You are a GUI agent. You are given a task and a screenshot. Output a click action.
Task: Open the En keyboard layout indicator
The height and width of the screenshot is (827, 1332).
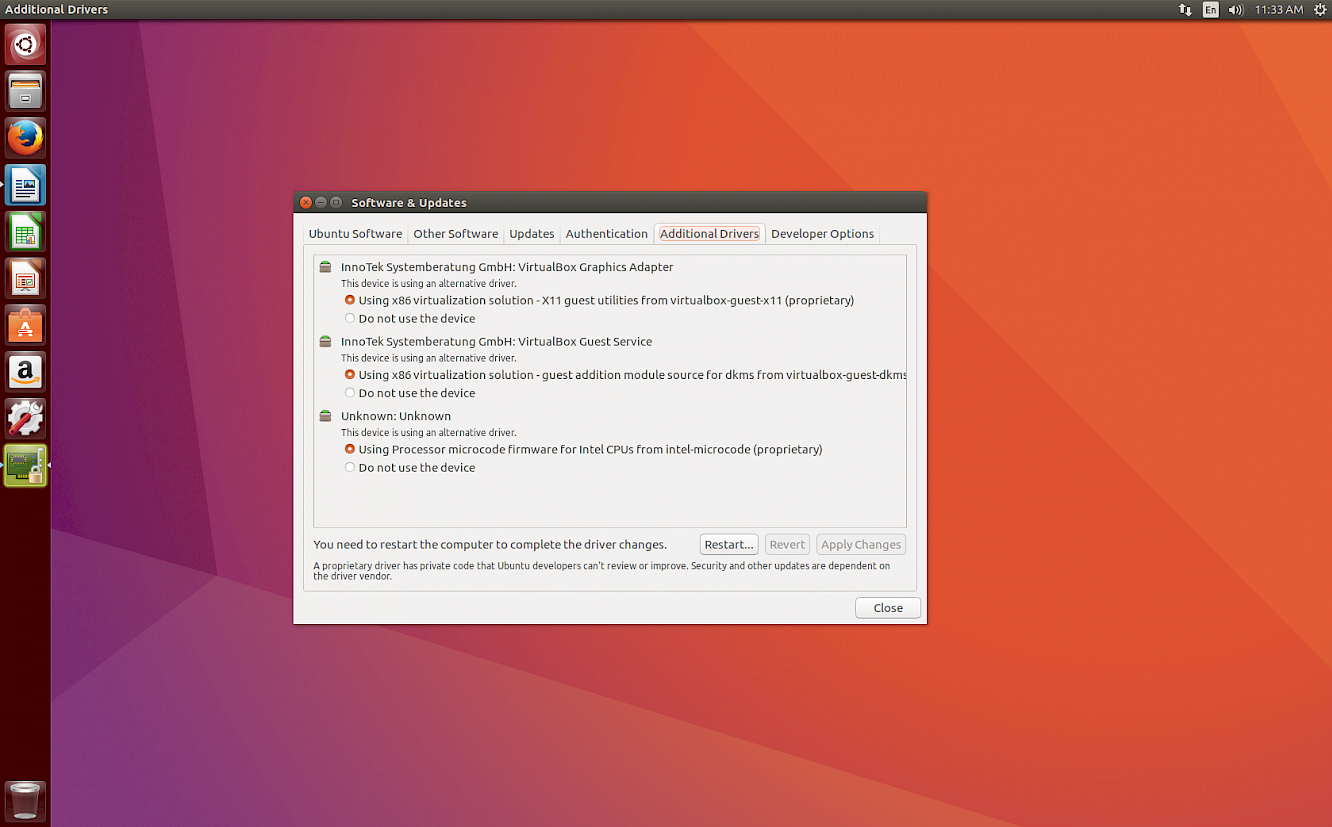(x=1211, y=10)
